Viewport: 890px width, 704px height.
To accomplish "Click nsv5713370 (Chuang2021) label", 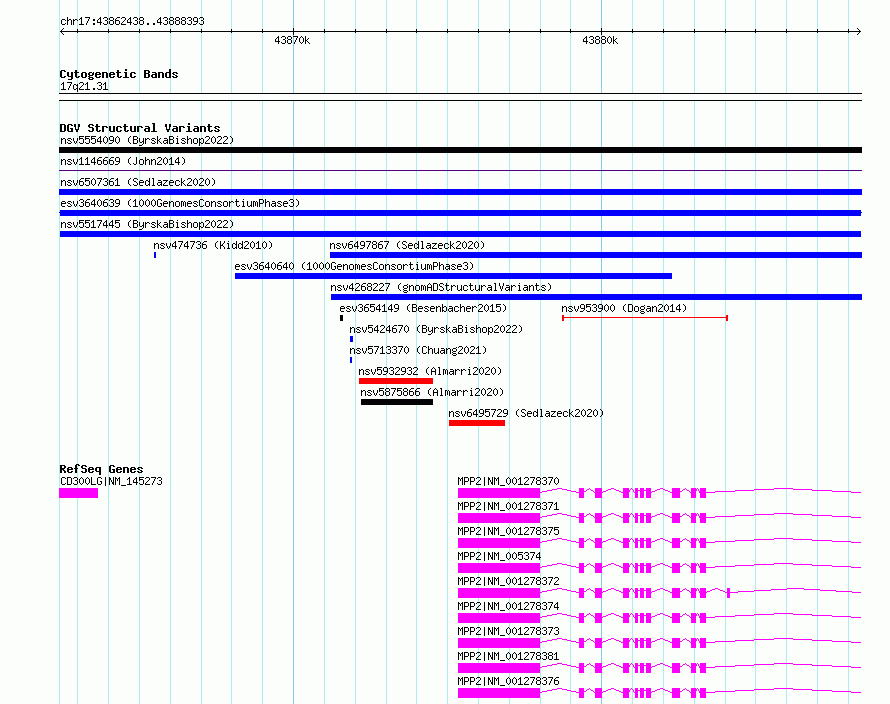I will tap(418, 350).
